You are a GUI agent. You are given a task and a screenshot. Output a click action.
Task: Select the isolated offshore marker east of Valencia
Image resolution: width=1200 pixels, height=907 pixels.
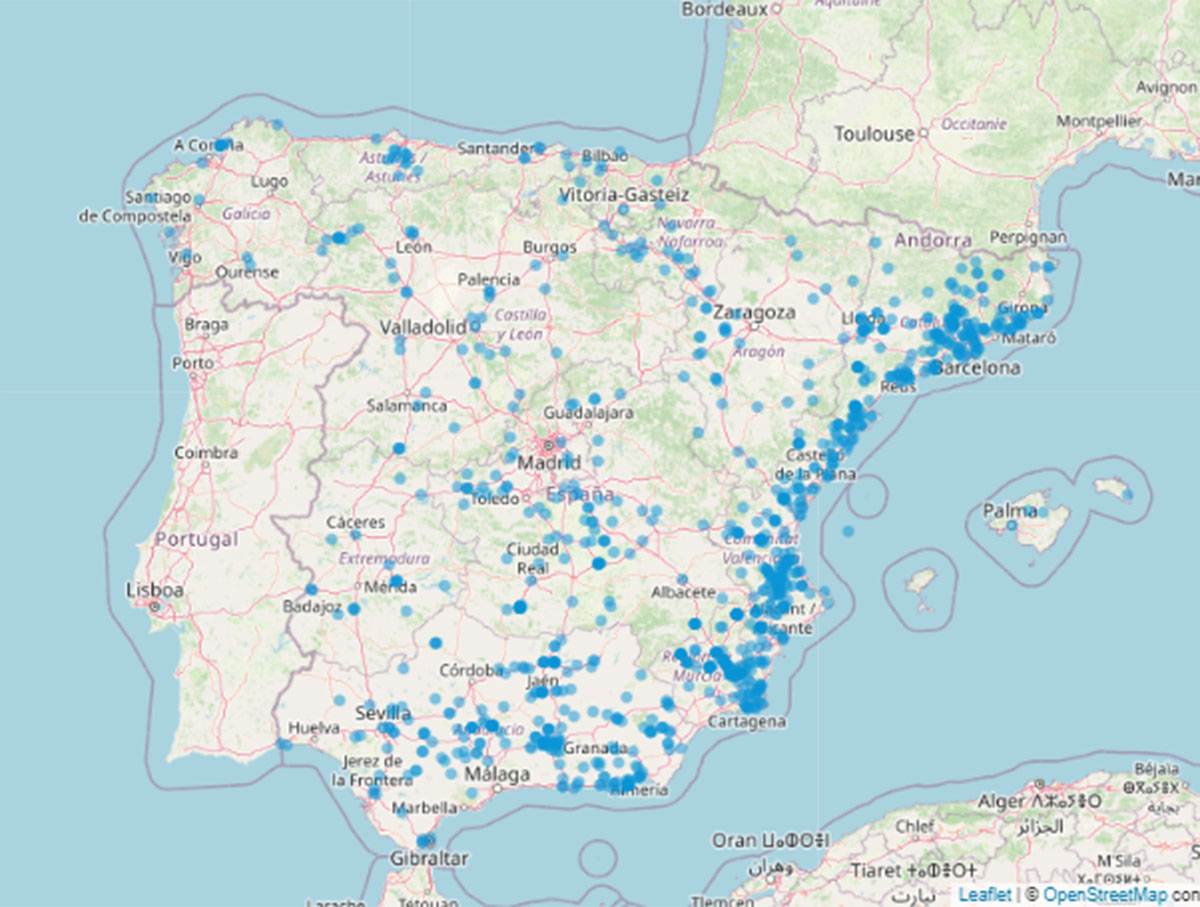pos(848,531)
